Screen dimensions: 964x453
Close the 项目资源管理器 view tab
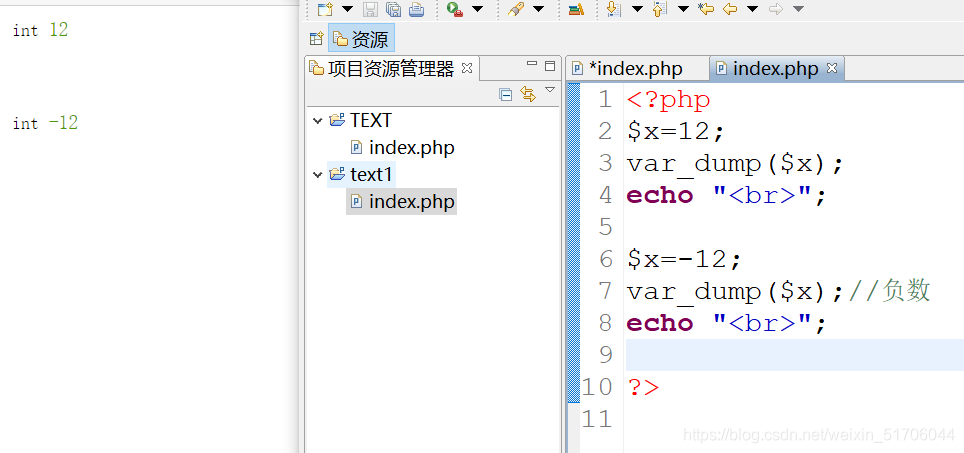click(x=467, y=68)
